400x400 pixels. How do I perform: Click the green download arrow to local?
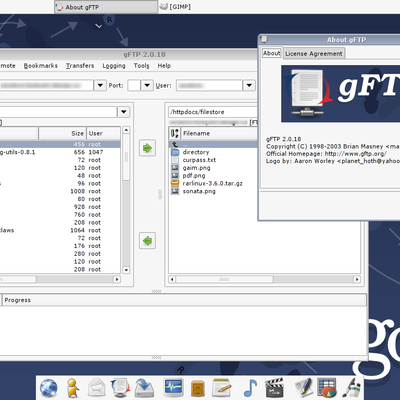(x=147, y=240)
